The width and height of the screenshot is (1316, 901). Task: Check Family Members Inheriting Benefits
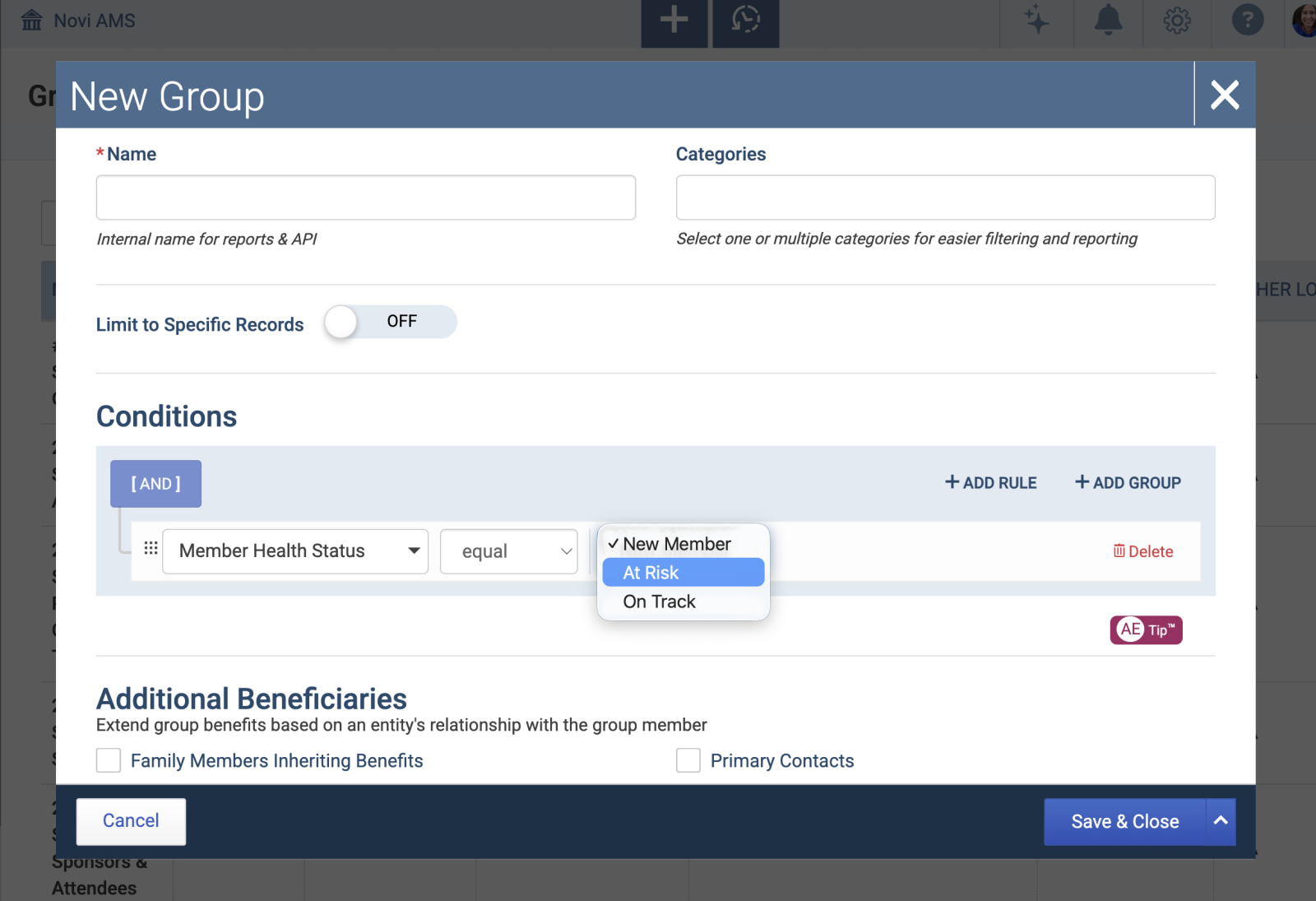pos(108,760)
